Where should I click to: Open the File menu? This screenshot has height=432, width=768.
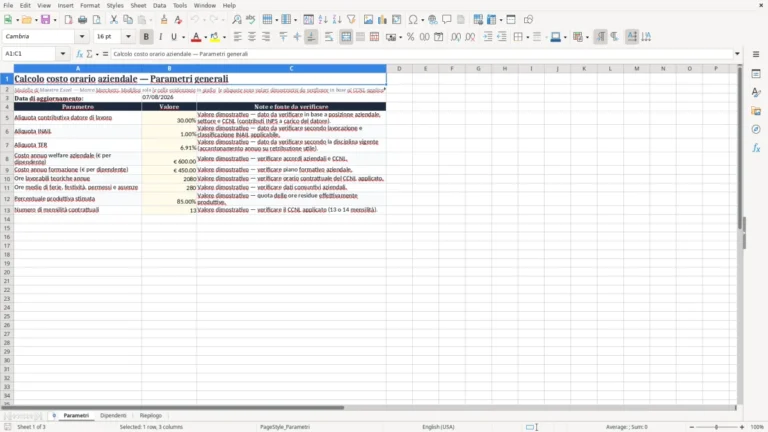pos(8,5)
